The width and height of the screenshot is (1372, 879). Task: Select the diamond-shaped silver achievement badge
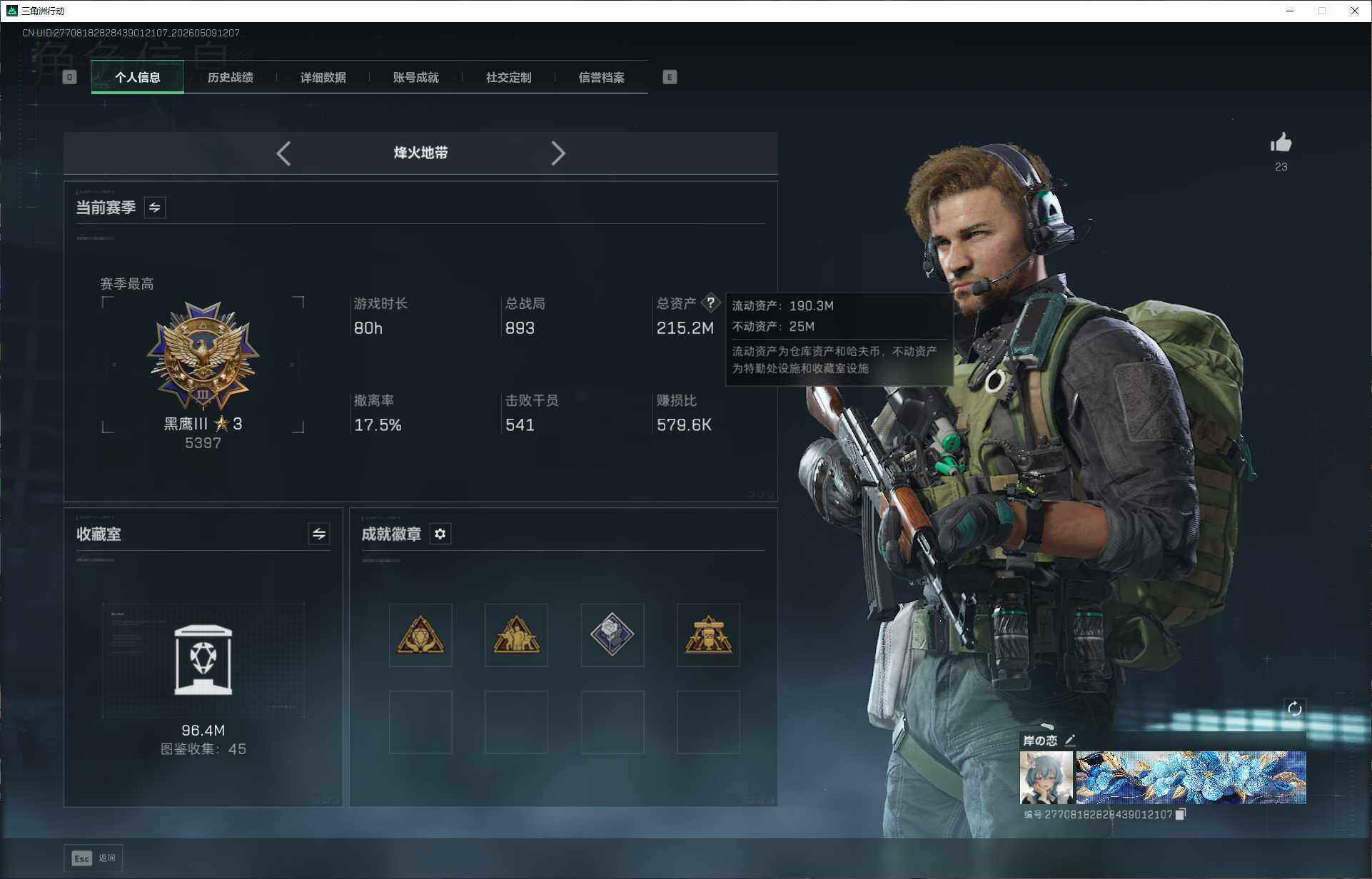point(612,635)
